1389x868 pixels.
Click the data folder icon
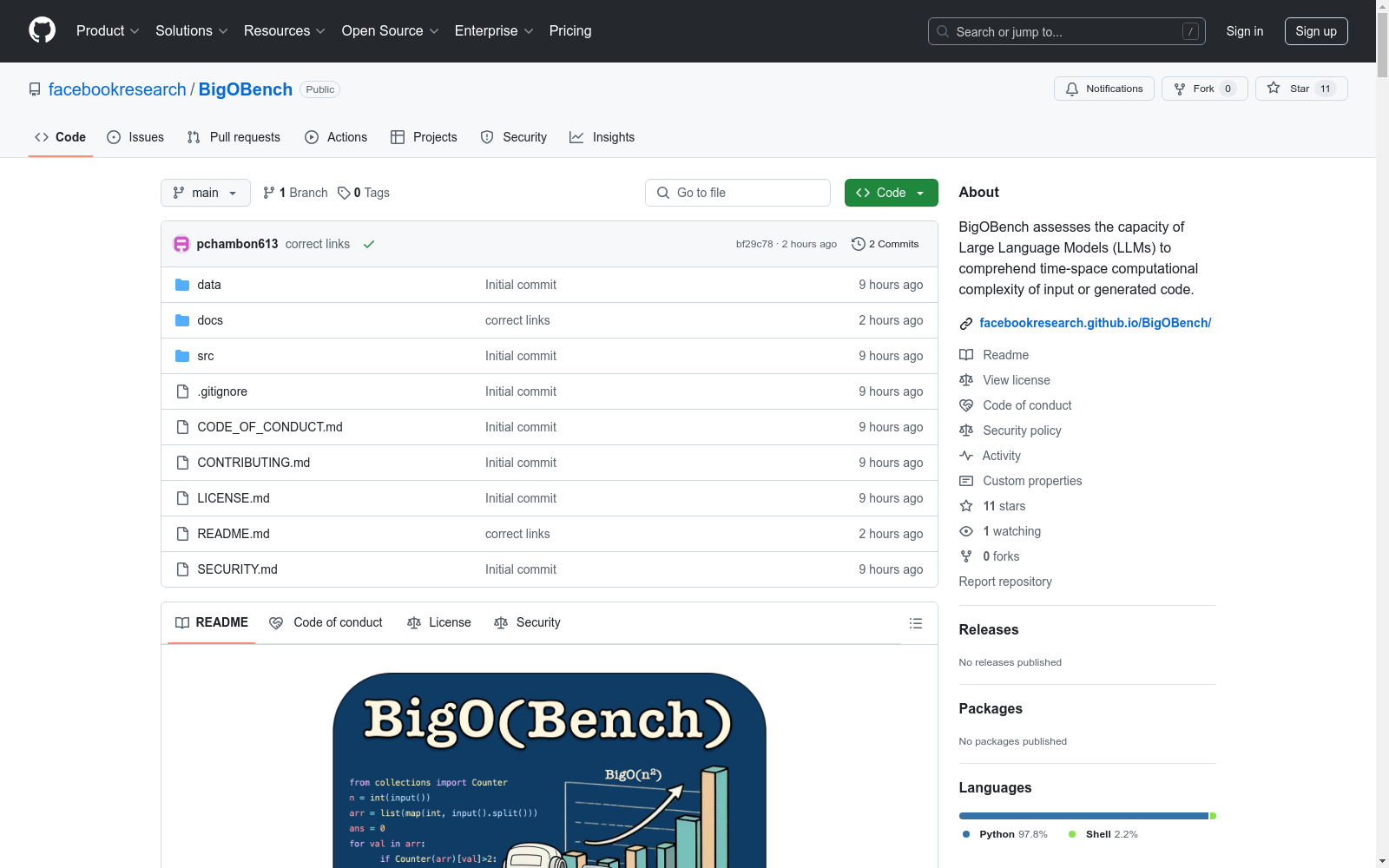coord(182,285)
